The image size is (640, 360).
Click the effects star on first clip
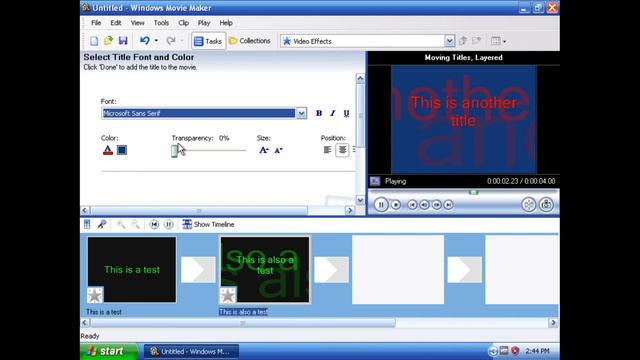pyautogui.click(x=95, y=295)
